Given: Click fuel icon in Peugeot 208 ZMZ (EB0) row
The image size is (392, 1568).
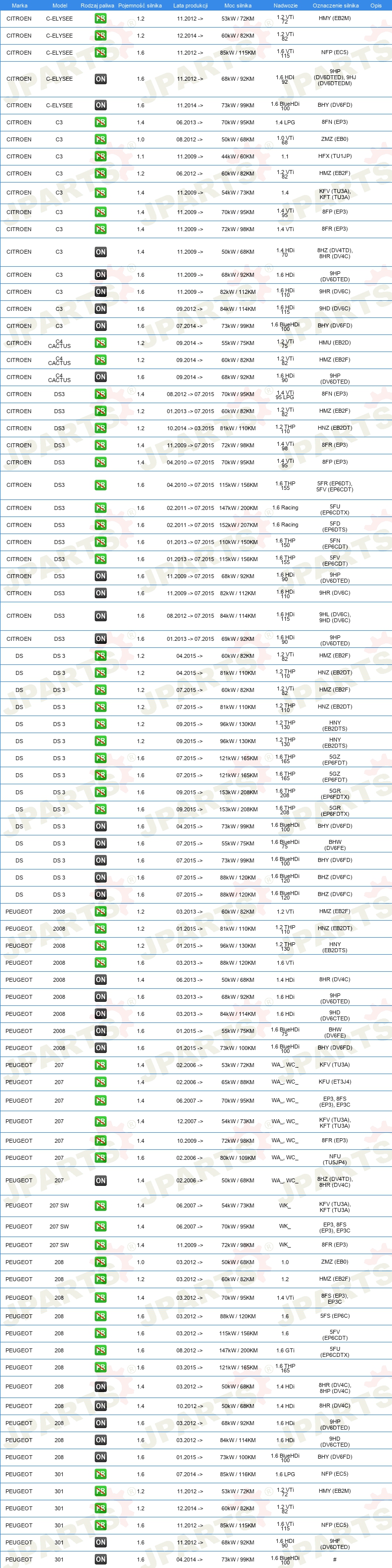Looking at the screenshot, I should point(100,1263).
